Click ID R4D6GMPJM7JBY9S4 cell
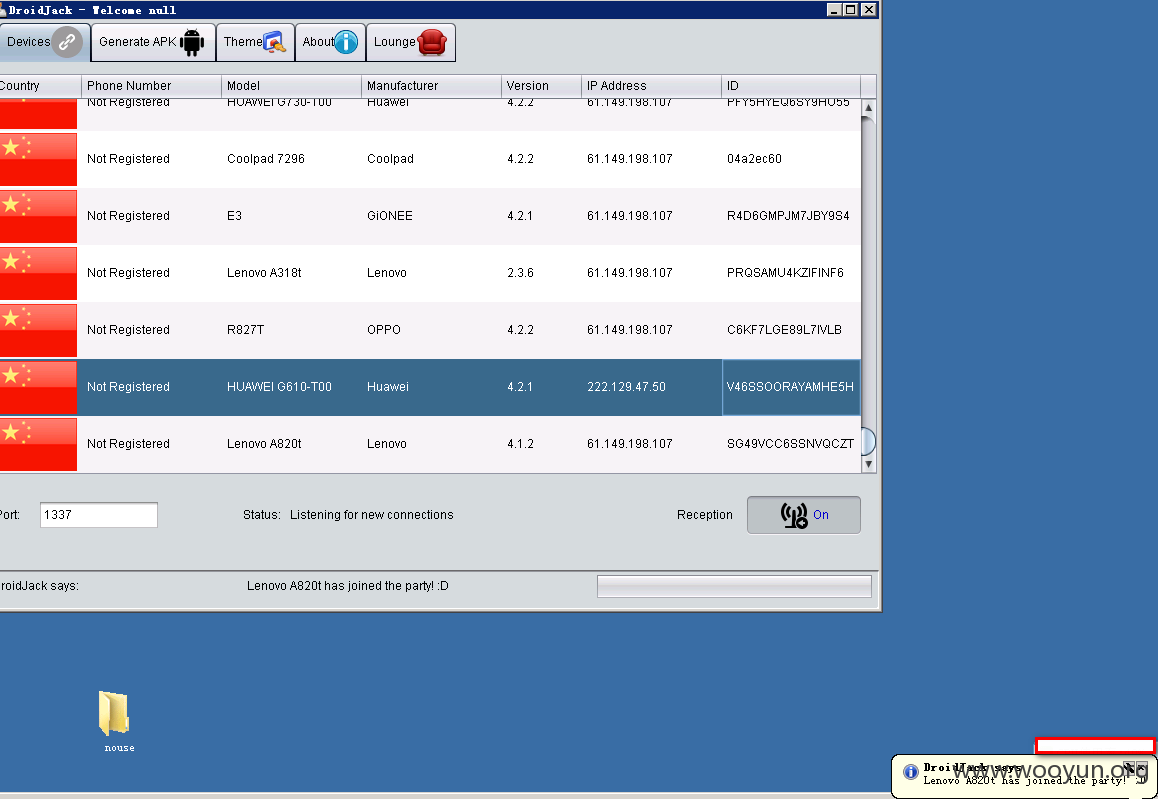The width and height of the screenshot is (1158, 799). coord(791,216)
